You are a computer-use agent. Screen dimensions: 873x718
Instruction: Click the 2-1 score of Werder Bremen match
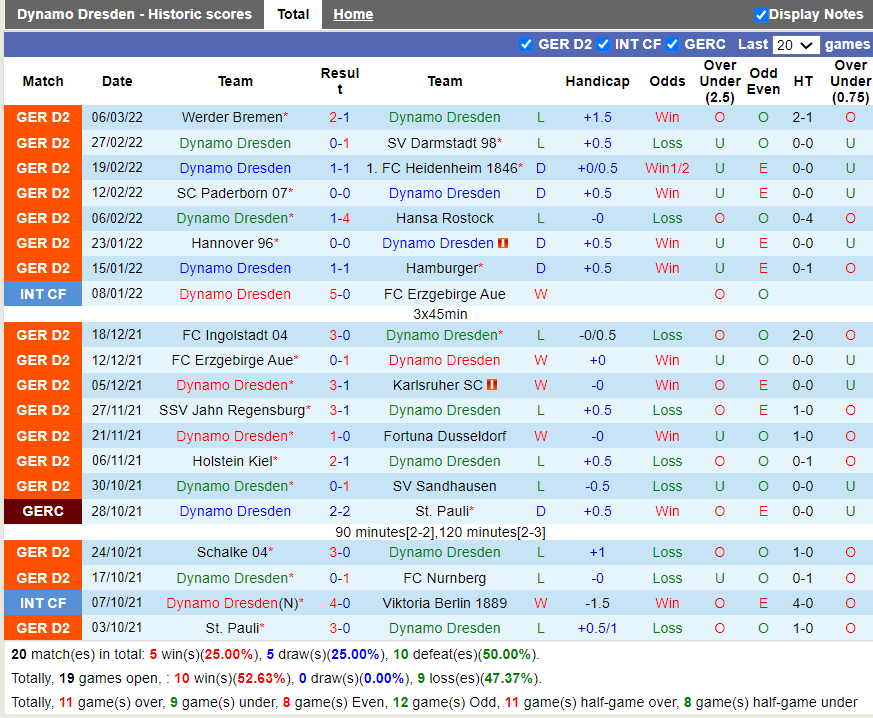339,117
